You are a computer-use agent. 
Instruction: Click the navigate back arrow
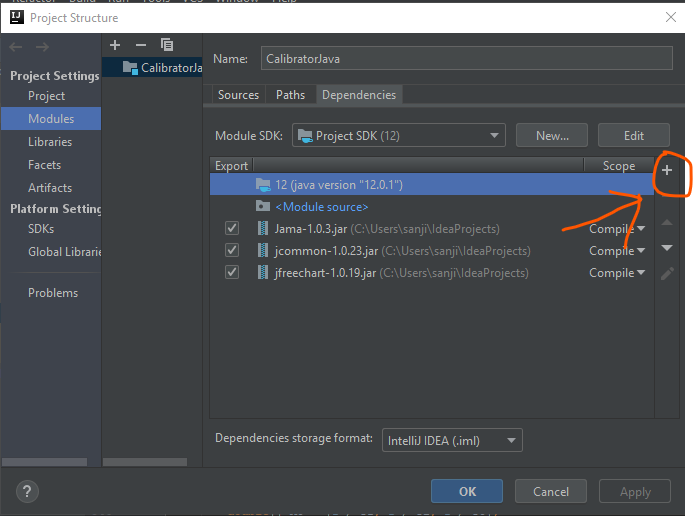click(x=16, y=47)
